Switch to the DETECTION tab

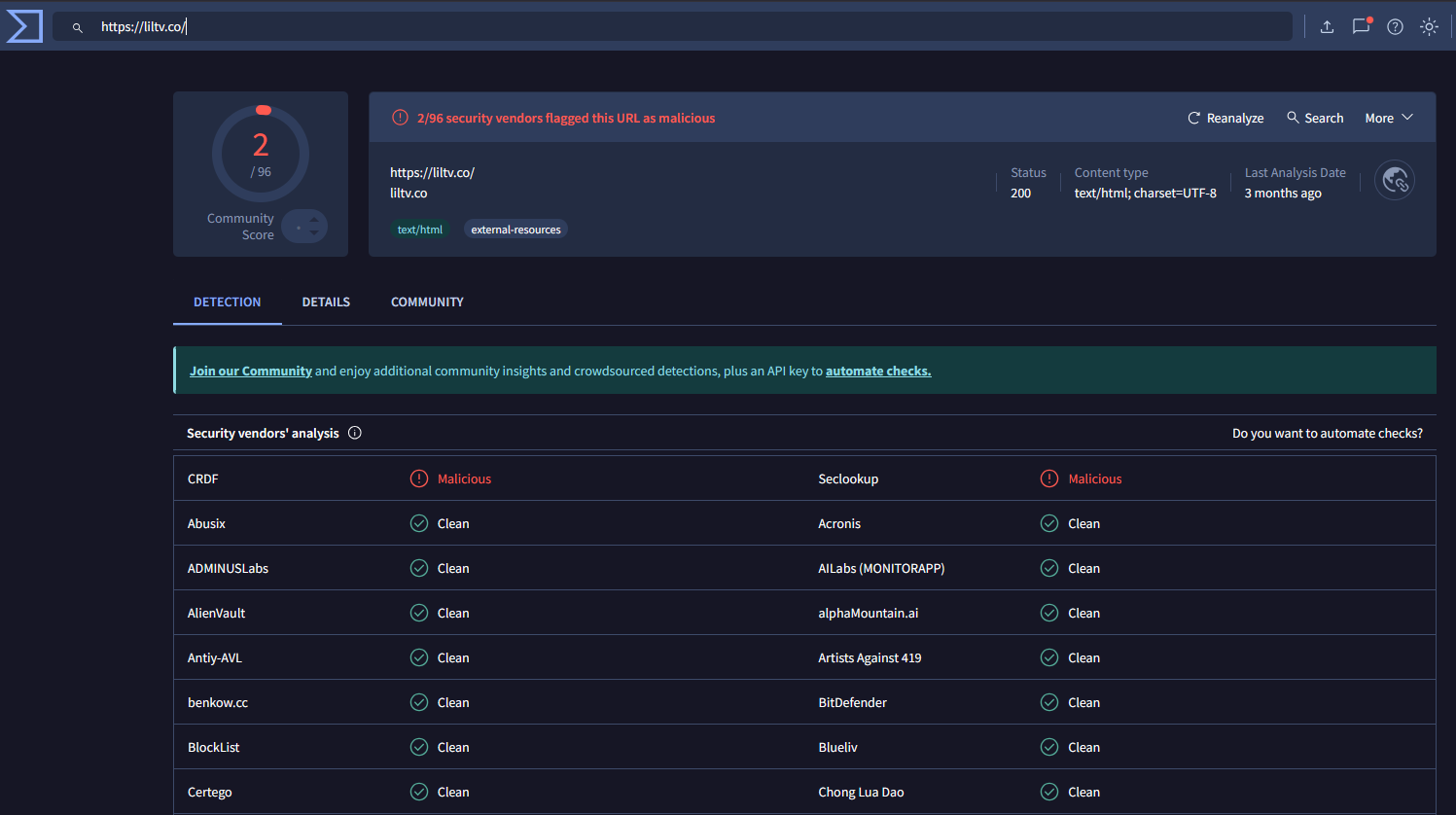click(x=228, y=302)
